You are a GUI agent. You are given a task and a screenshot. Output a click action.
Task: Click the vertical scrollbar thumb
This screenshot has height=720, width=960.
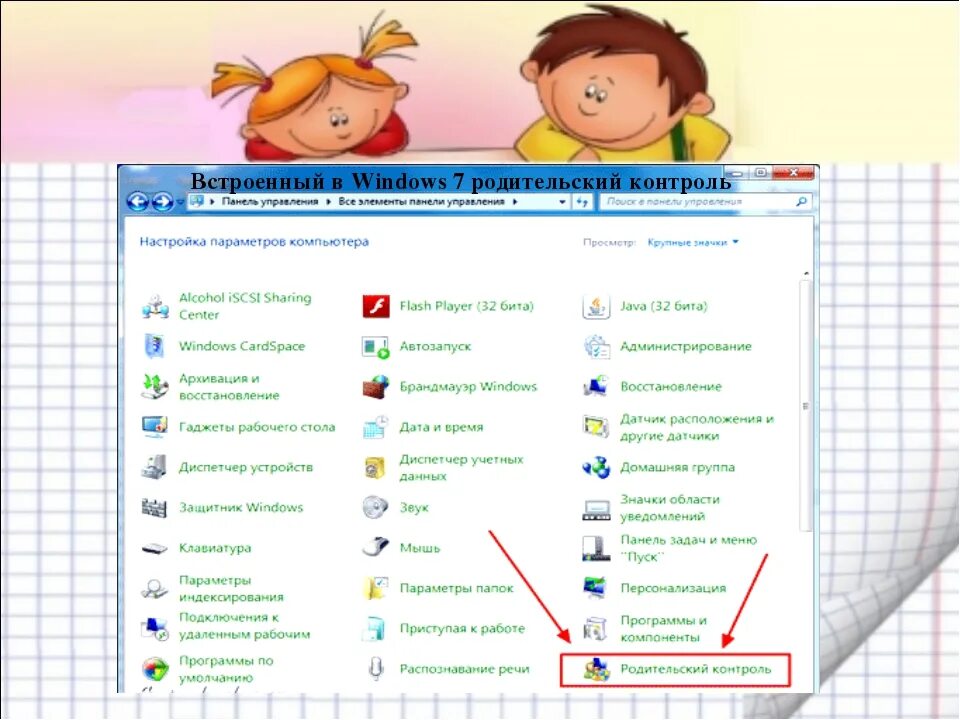pos(806,406)
